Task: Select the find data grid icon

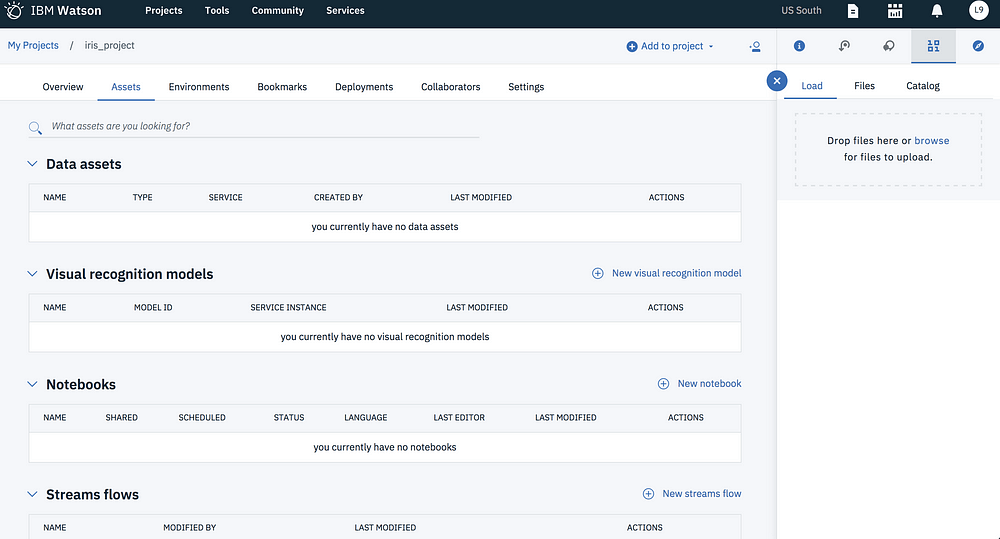Action: point(933,46)
